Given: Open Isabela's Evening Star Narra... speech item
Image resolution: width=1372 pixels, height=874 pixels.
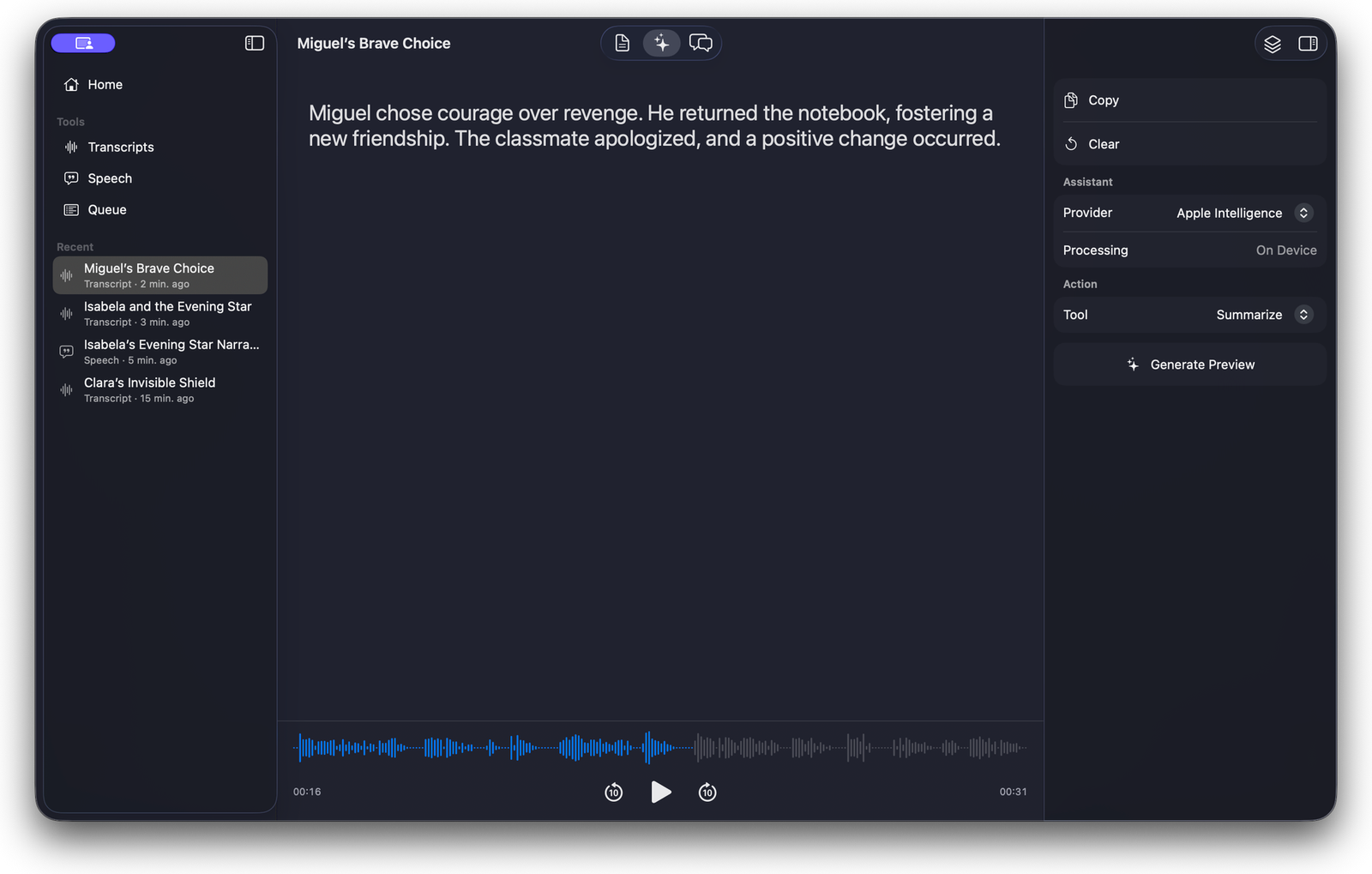Looking at the screenshot, I should [x=160, y=352].
